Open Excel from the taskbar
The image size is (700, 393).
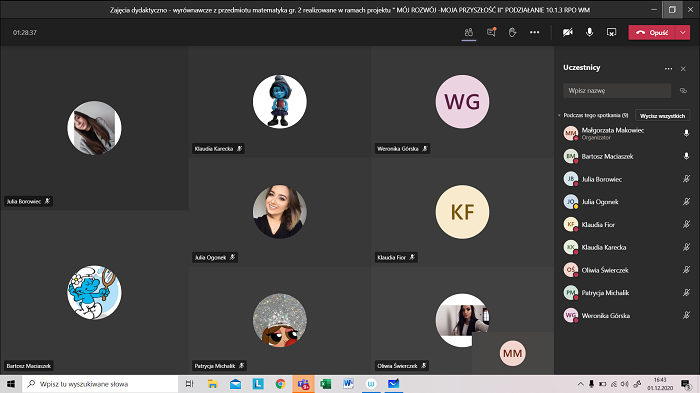click(x=325, y=384)
